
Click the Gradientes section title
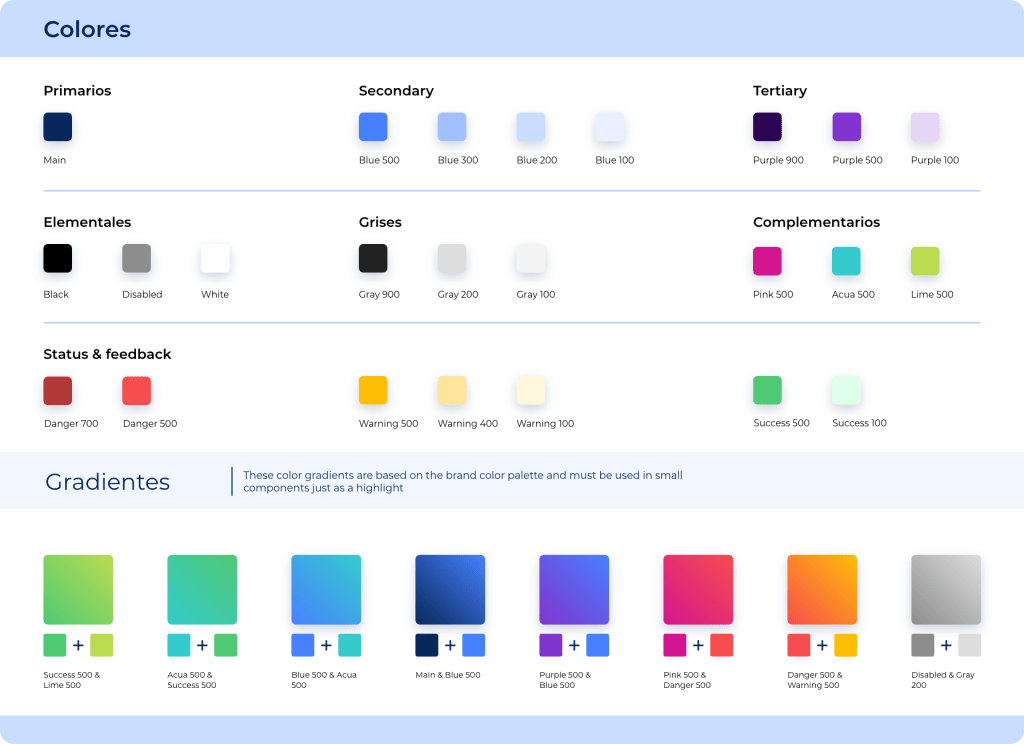point(108,482)
